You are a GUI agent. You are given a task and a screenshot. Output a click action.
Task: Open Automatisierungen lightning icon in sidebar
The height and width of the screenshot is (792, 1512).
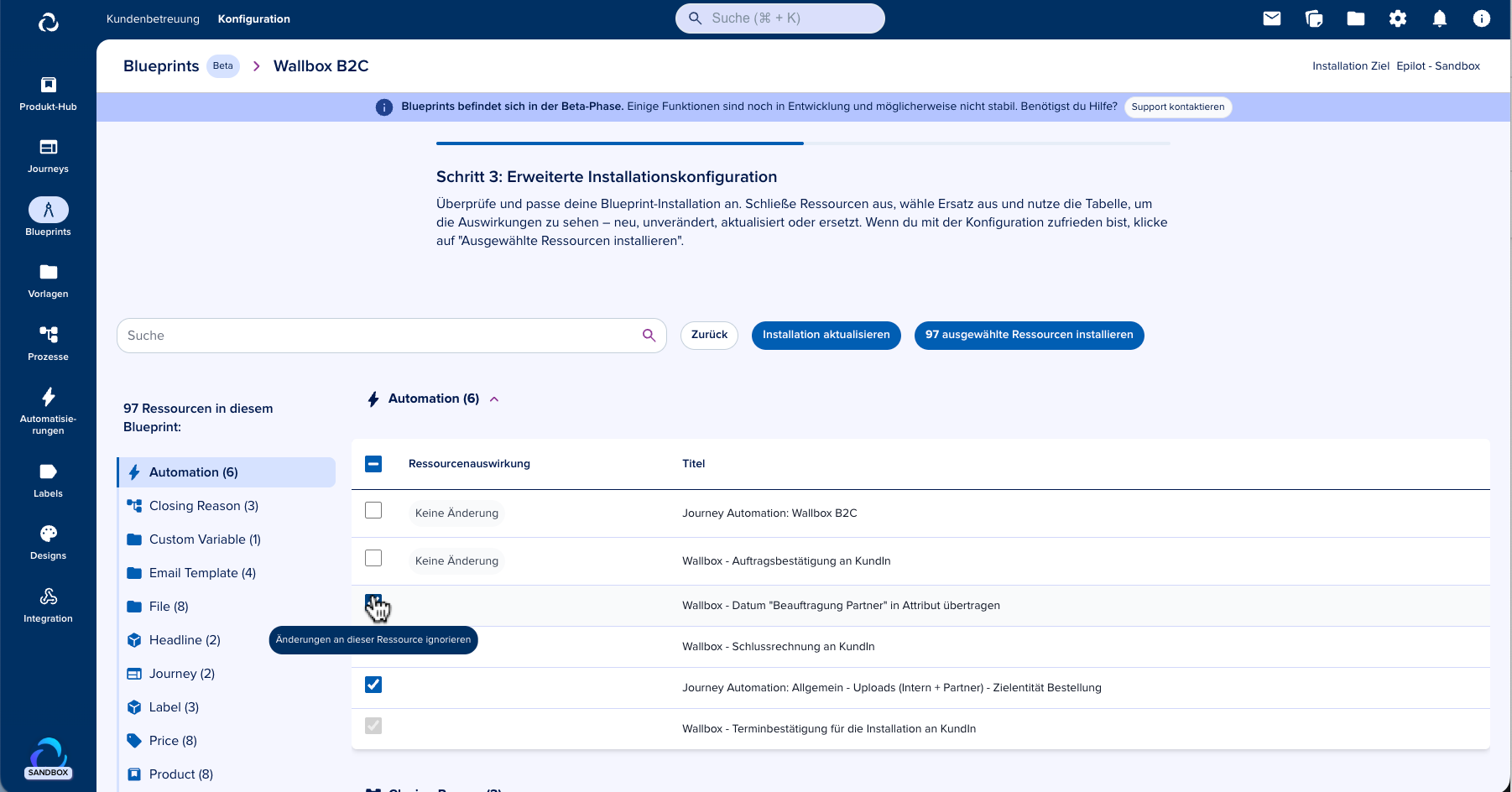click(x=48, y=397)
